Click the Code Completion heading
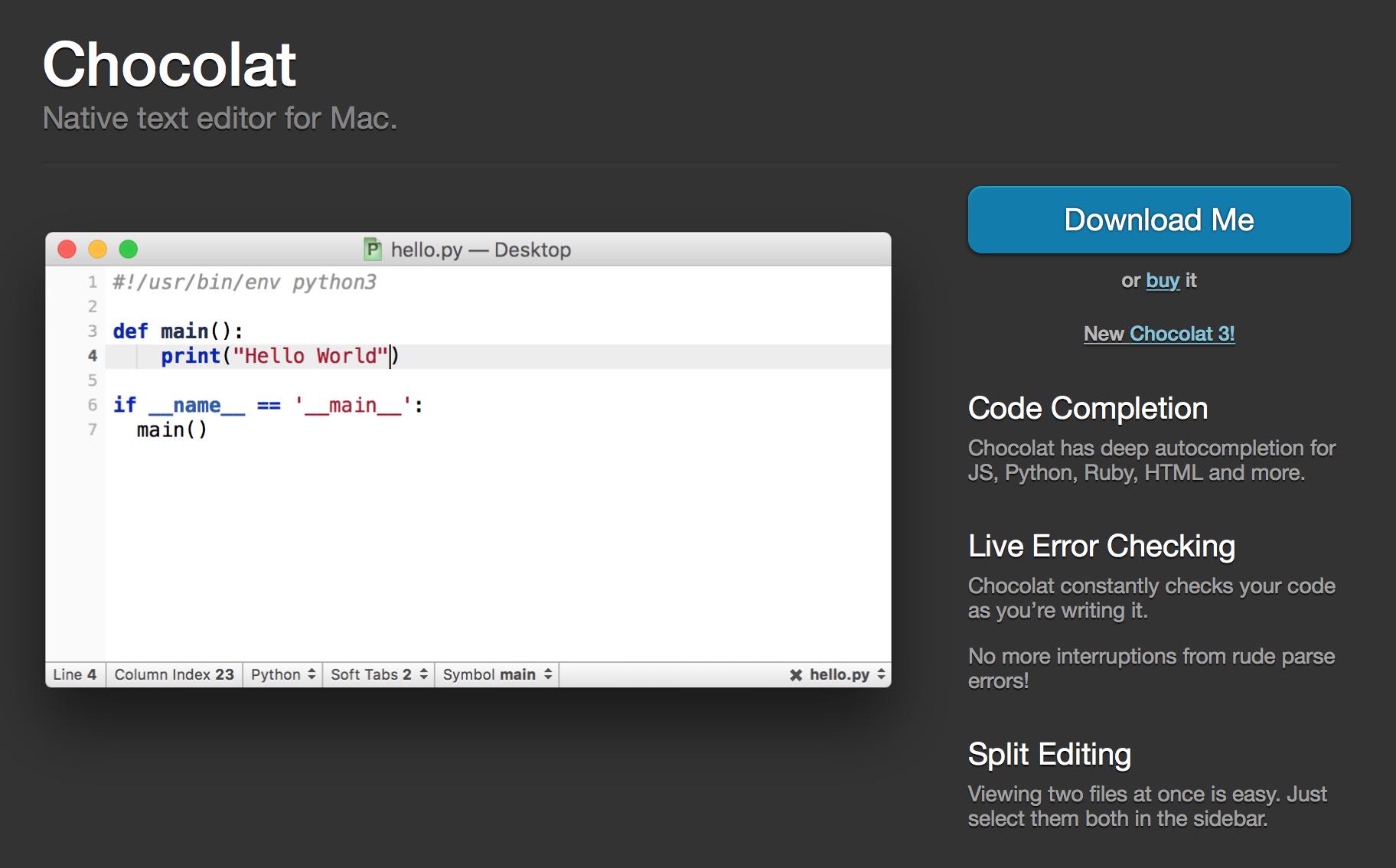This screenshot has height=868, width=1396. pos(1088,409)
